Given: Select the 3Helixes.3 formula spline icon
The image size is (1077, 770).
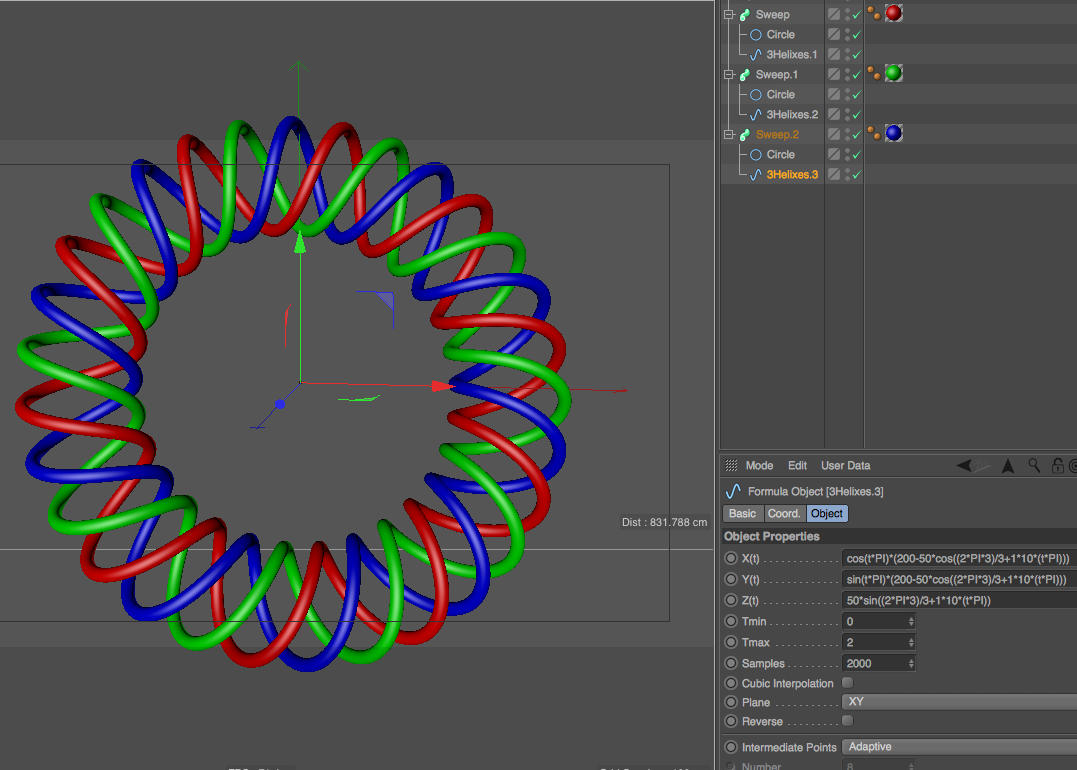Looking at the screenshot, I should (x=756, y=174).
